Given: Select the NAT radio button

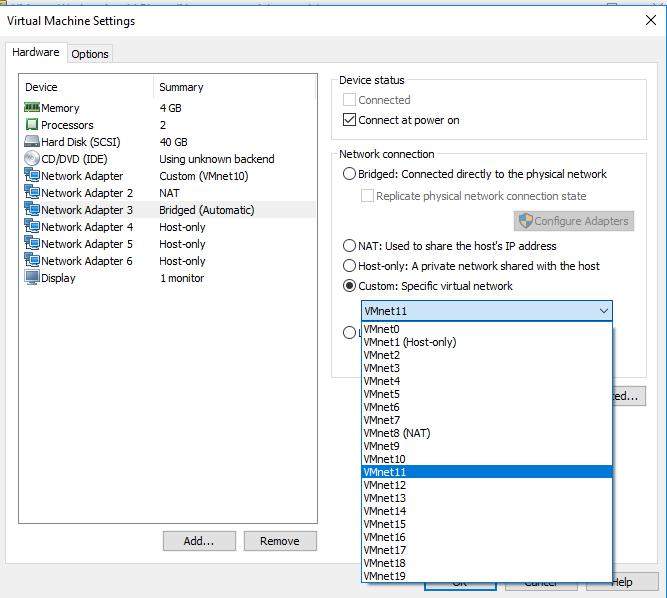Looking at the screenshot, I should [349, 245].
